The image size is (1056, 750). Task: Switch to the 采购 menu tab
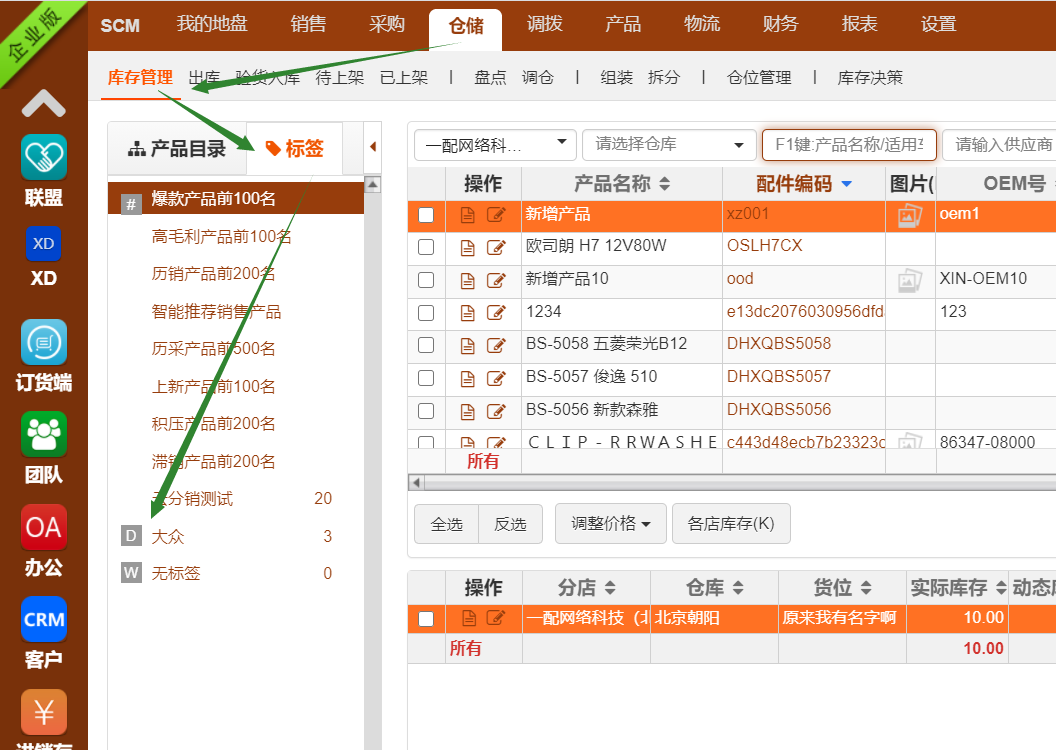(x=387, y=24)
